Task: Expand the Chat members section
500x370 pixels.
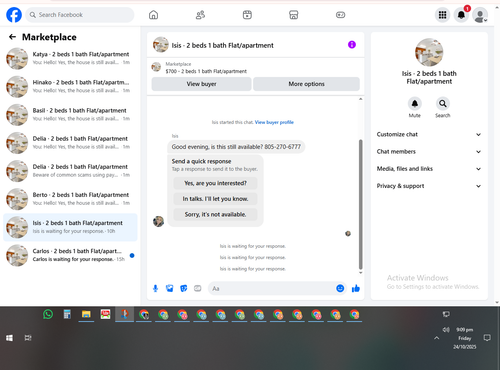Action: [429, 152]
